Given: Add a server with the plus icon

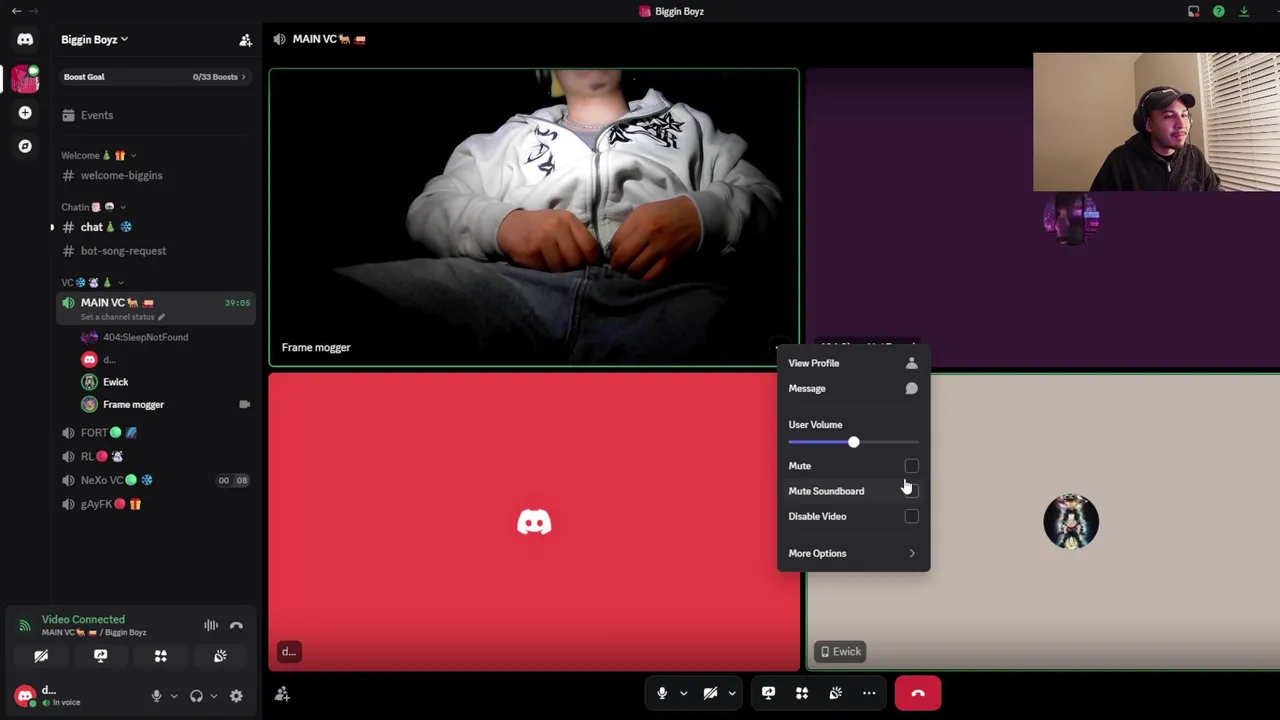Looking at the screenshot, I should click(x=25, y=112).
